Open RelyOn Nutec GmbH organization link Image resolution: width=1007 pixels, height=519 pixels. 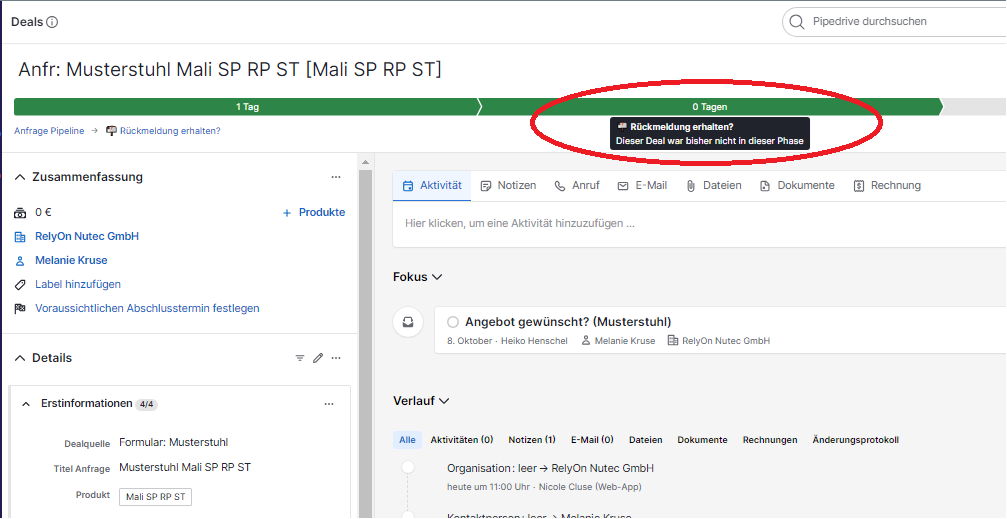point(87,236)
